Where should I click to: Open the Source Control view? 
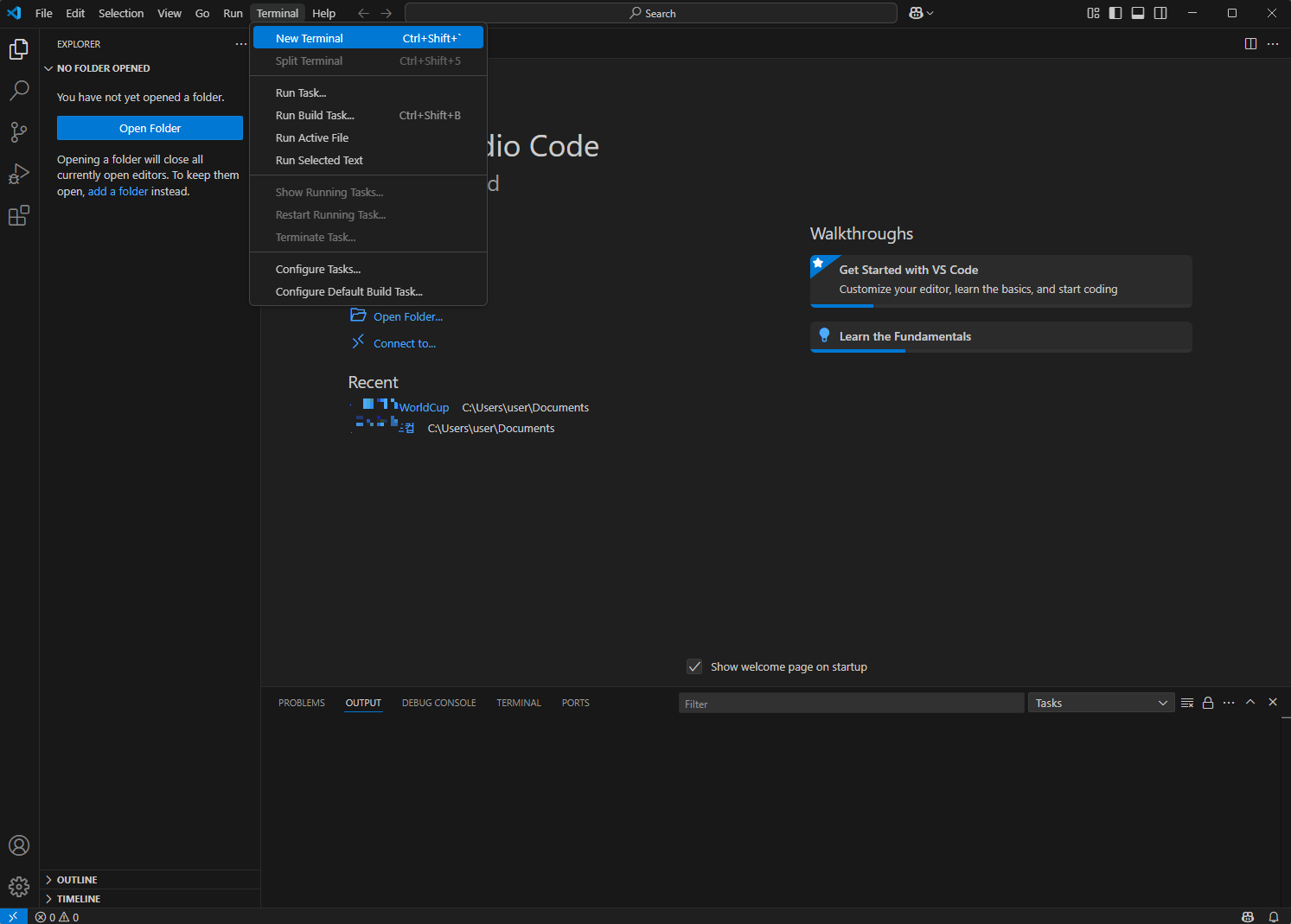click(x=19, y=132)
